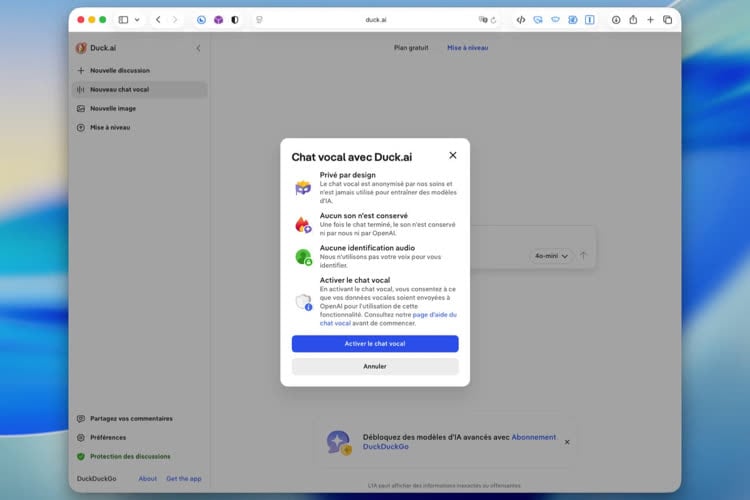Viewport: 750px width, 500px height.
Task: Open Préférences gear in sidebar
Action: [x=81, y=437]
